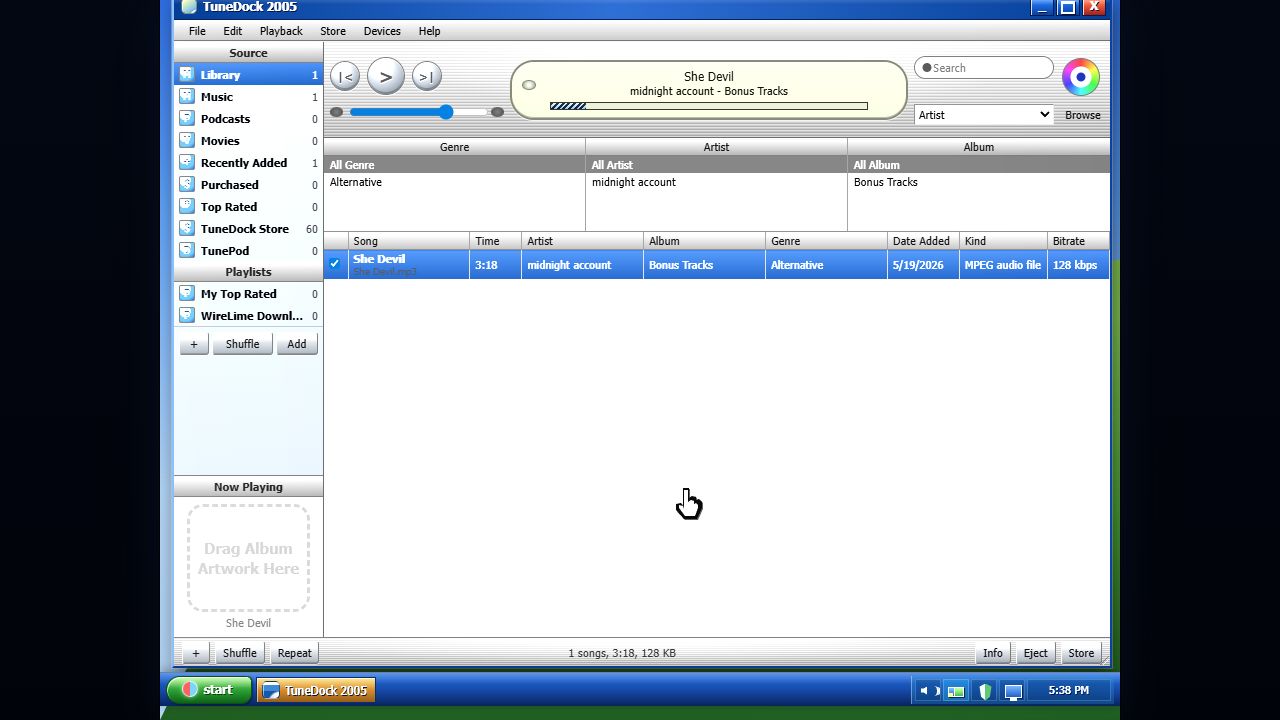Screen dimensions: 1280x720
Task: Click the TuneDock 2005 title bar icon
Action: click(189, 7)
